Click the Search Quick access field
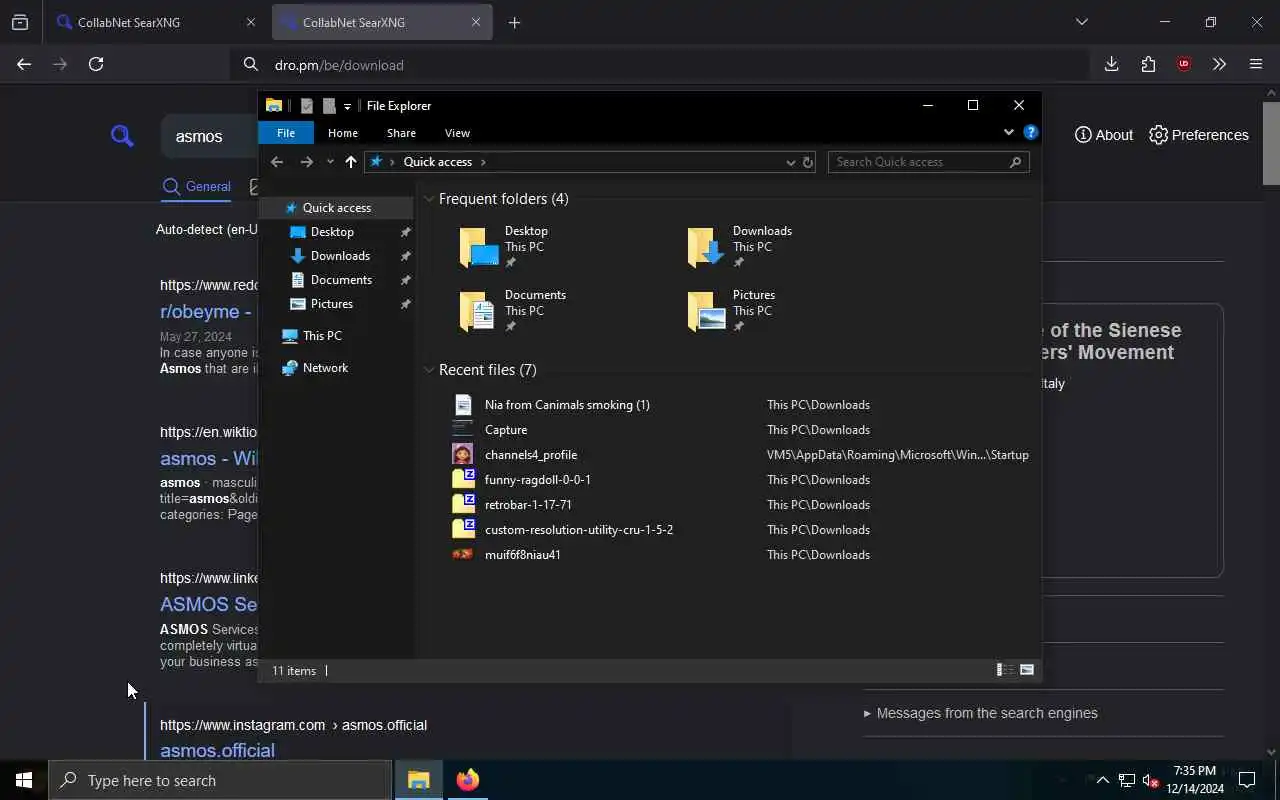Viewport: 1280px width, 800px height. click(928, 162)
